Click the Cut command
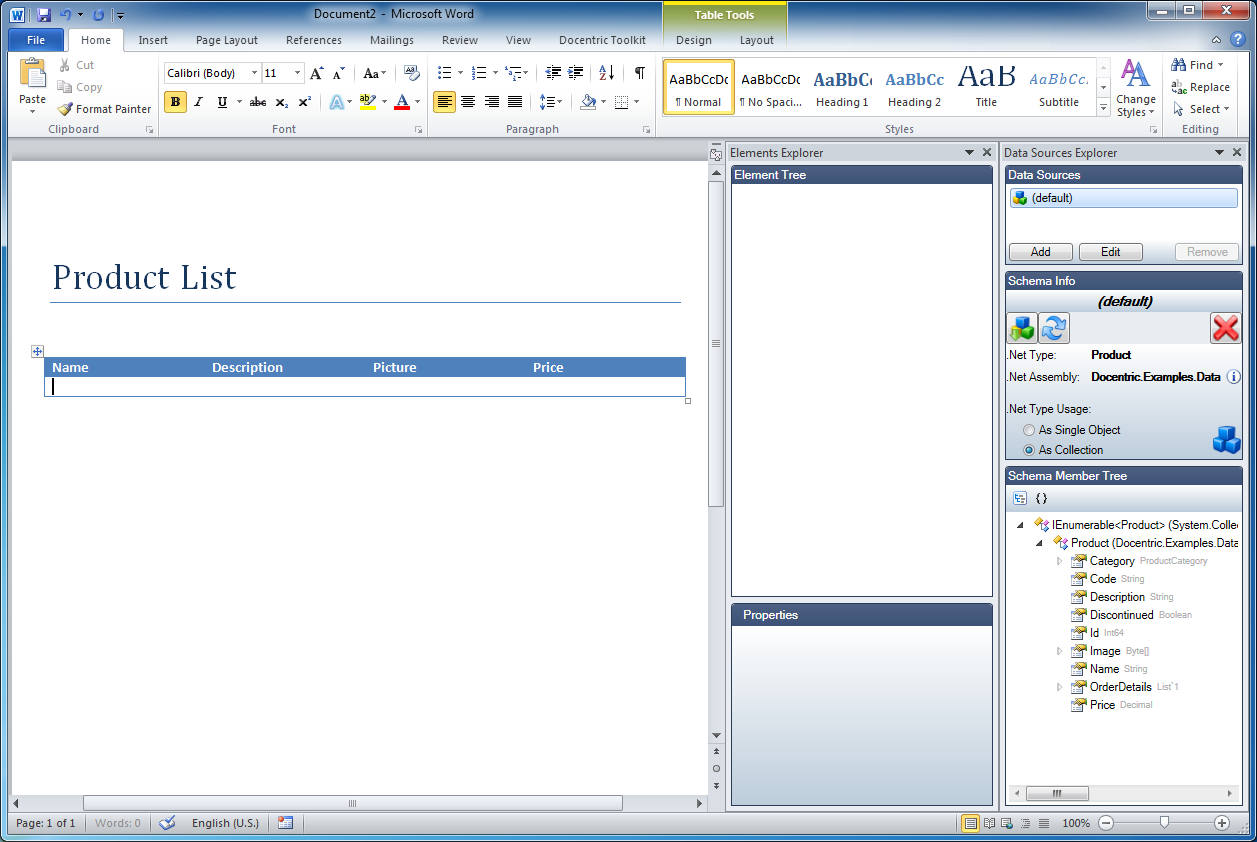Screen dimensions: 1257x842 click(76, 65)
